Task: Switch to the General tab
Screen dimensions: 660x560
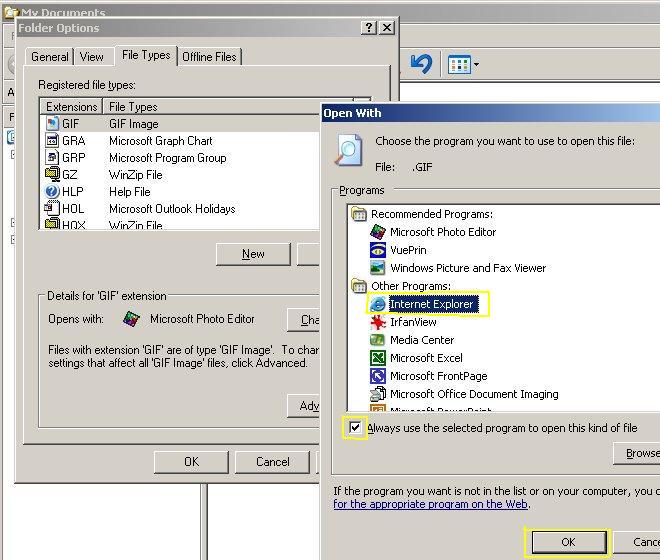Action: [x=50, y=57]
